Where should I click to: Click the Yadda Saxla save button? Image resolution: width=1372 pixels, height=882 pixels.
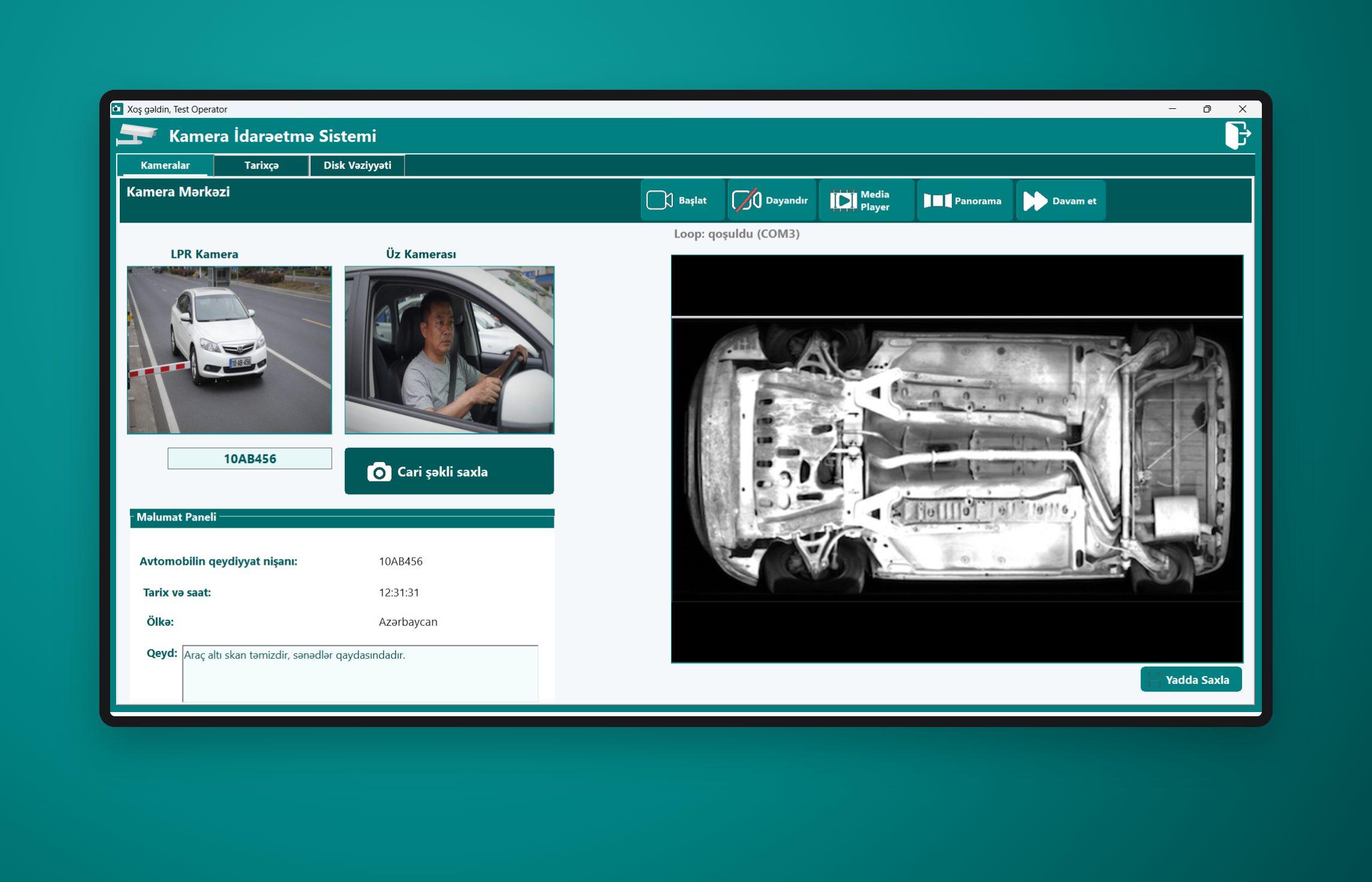click(1191, 679)
